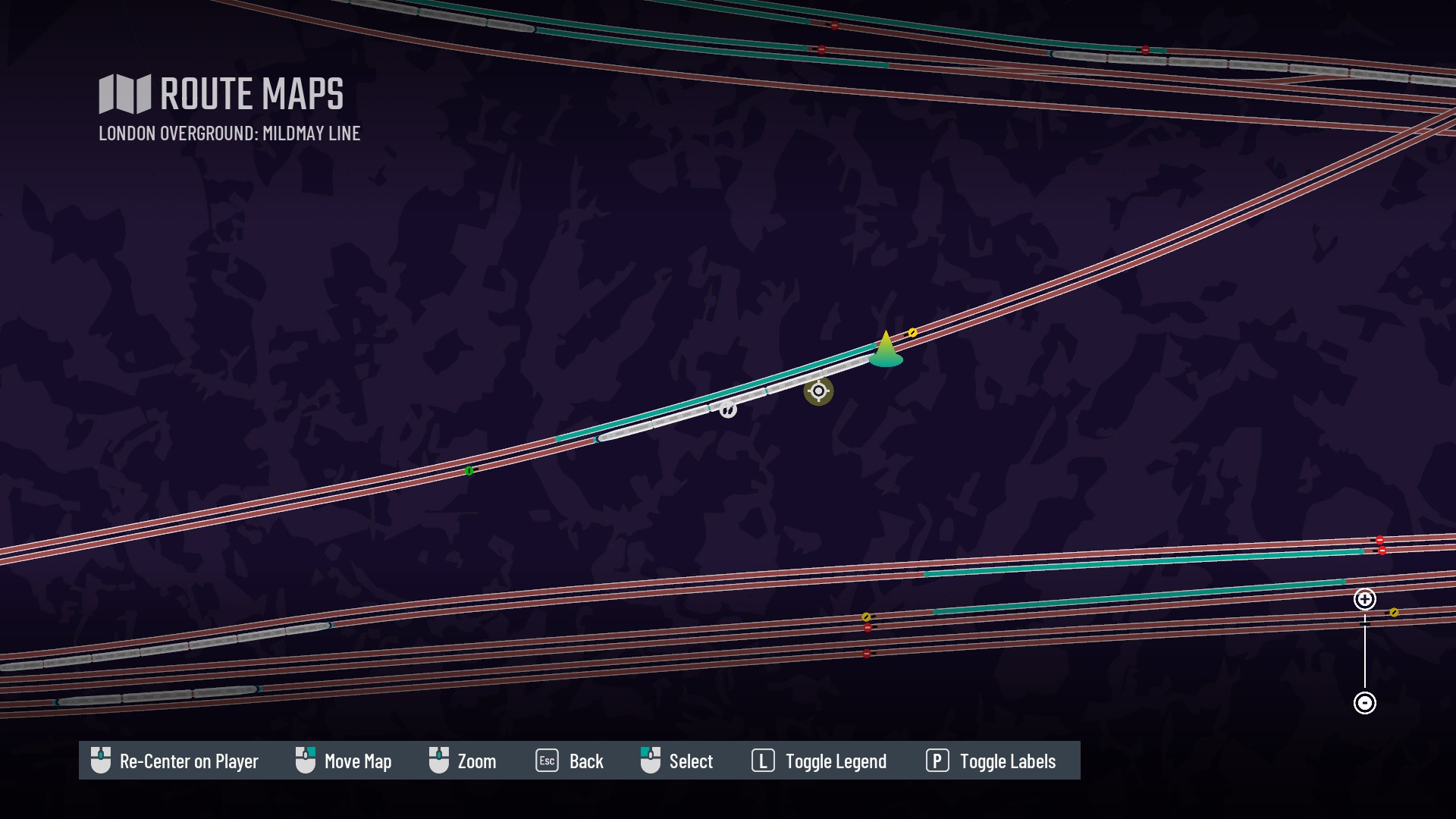Select the grey train at the top-left tracks
1456x819 pixels.
tap(440, 15)
